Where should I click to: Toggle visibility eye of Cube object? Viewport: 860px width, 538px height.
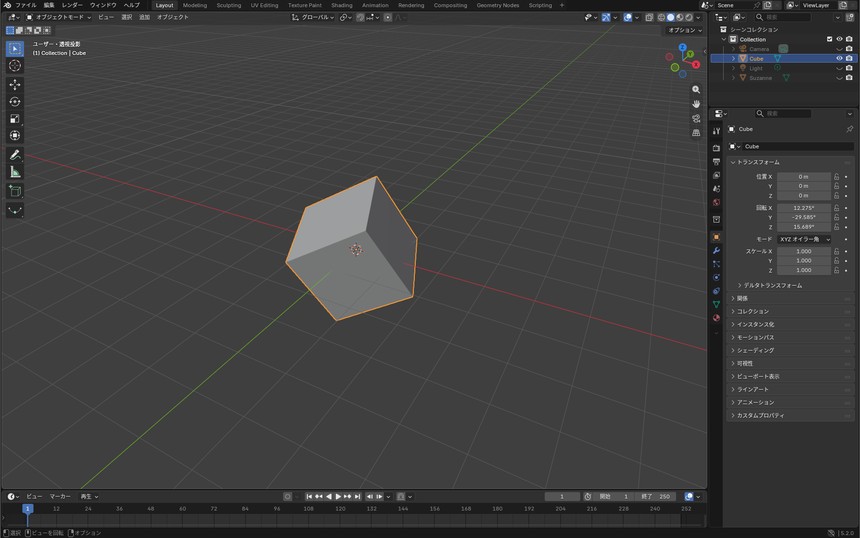pos(839,58)
